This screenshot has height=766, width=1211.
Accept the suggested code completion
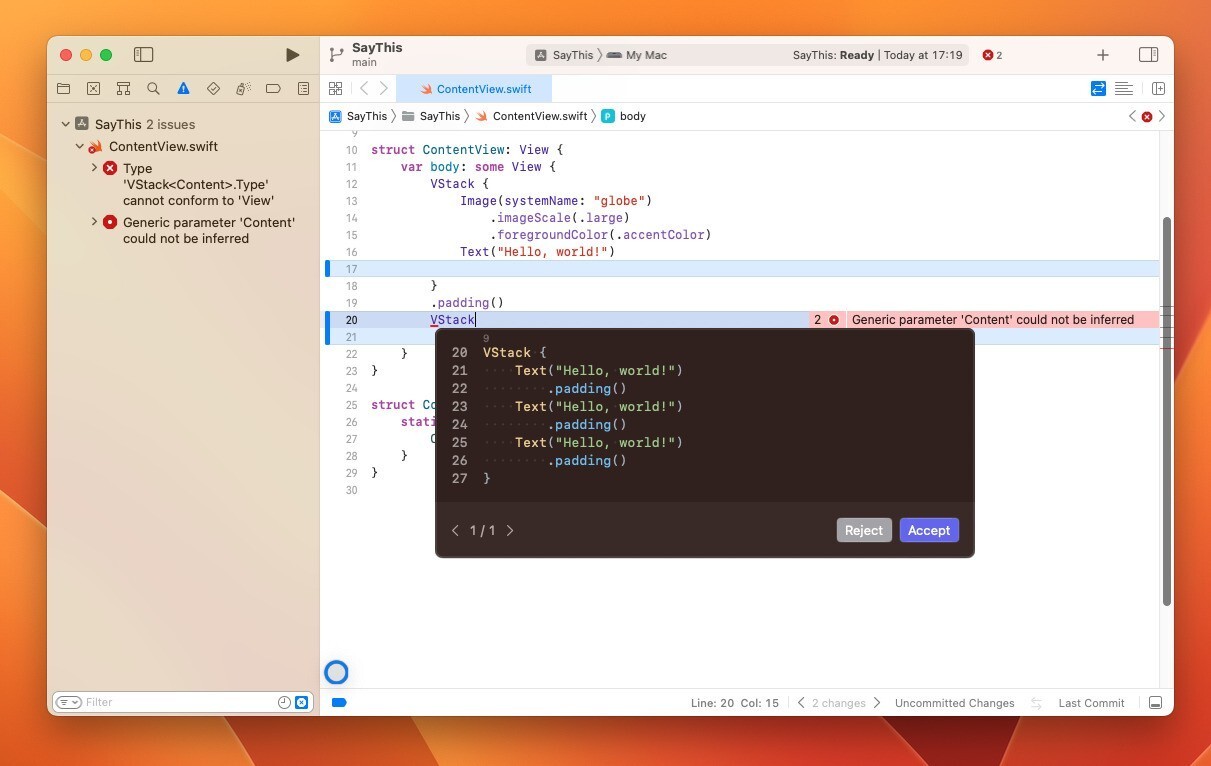(x=928, y=530)
